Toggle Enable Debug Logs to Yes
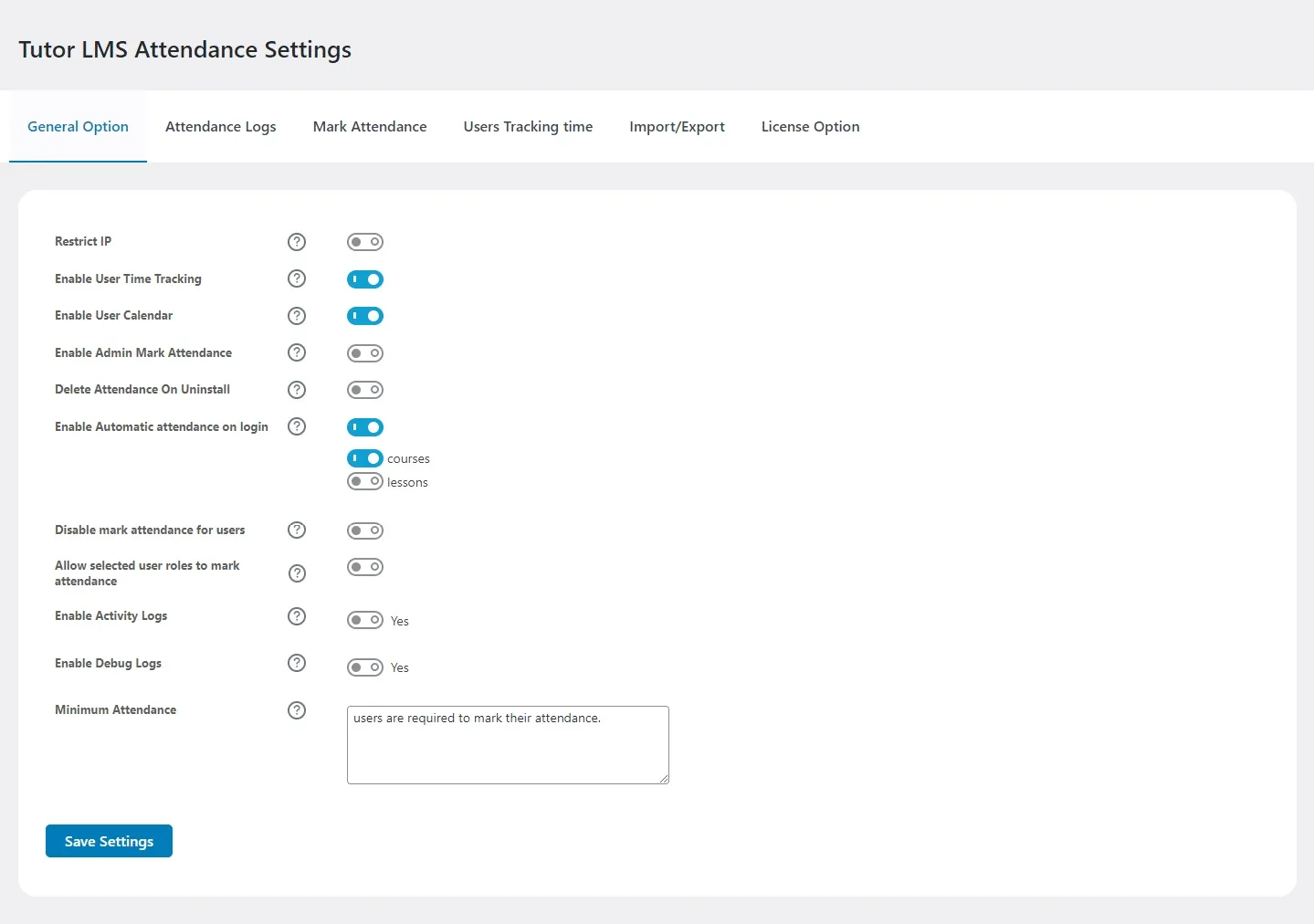Image resolution: width=1314 pixels, height=924 pixels. pos(365,667)
